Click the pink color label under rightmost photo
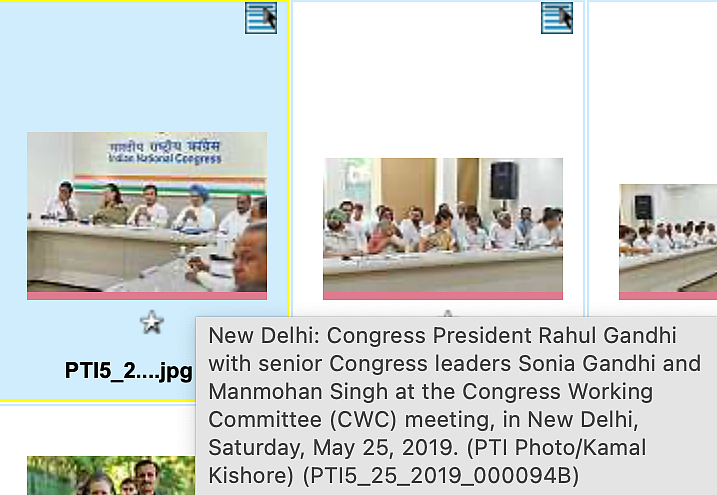This screenshot has width=717, height=495. click(668, 296)
